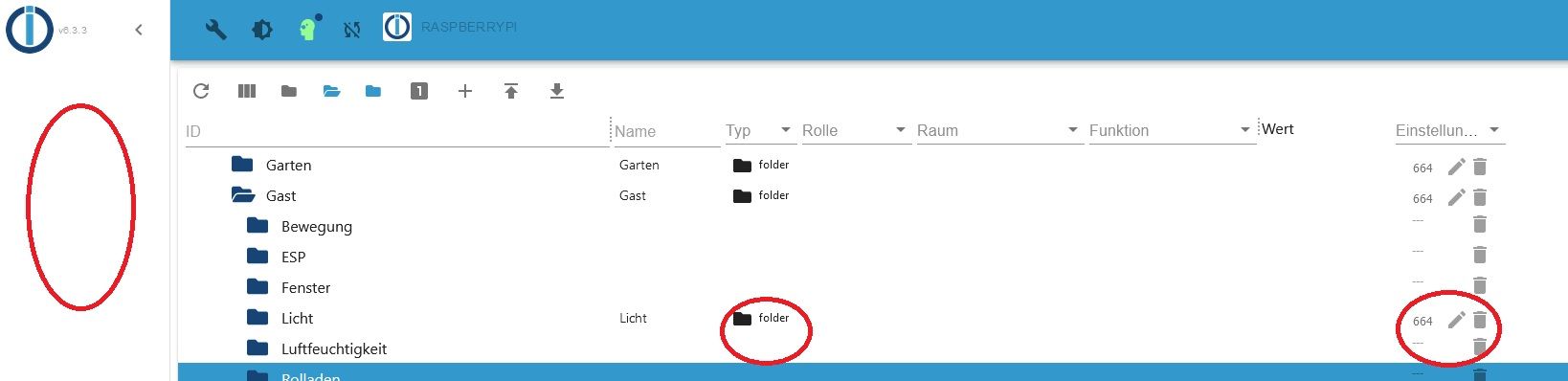Toggle the dark/light theme icon
Screen dimensions: 1568x381
click(261, 30)
